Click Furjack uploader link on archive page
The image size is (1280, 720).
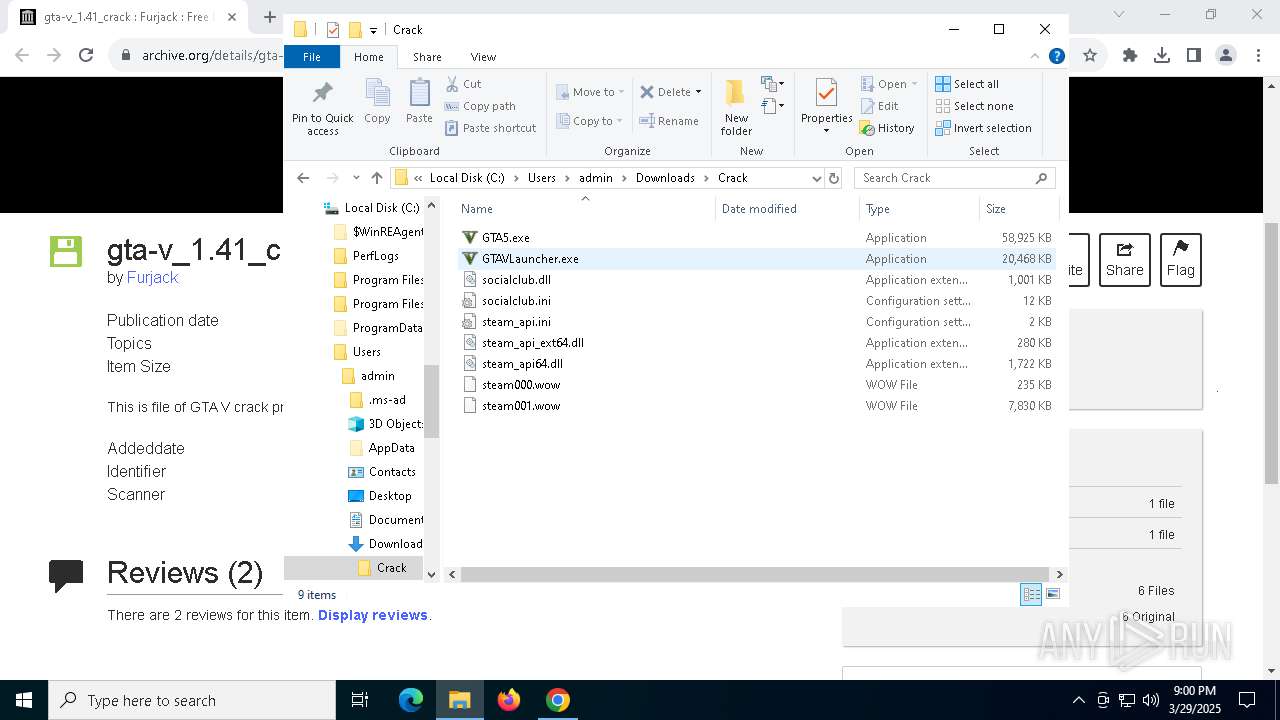152,278
